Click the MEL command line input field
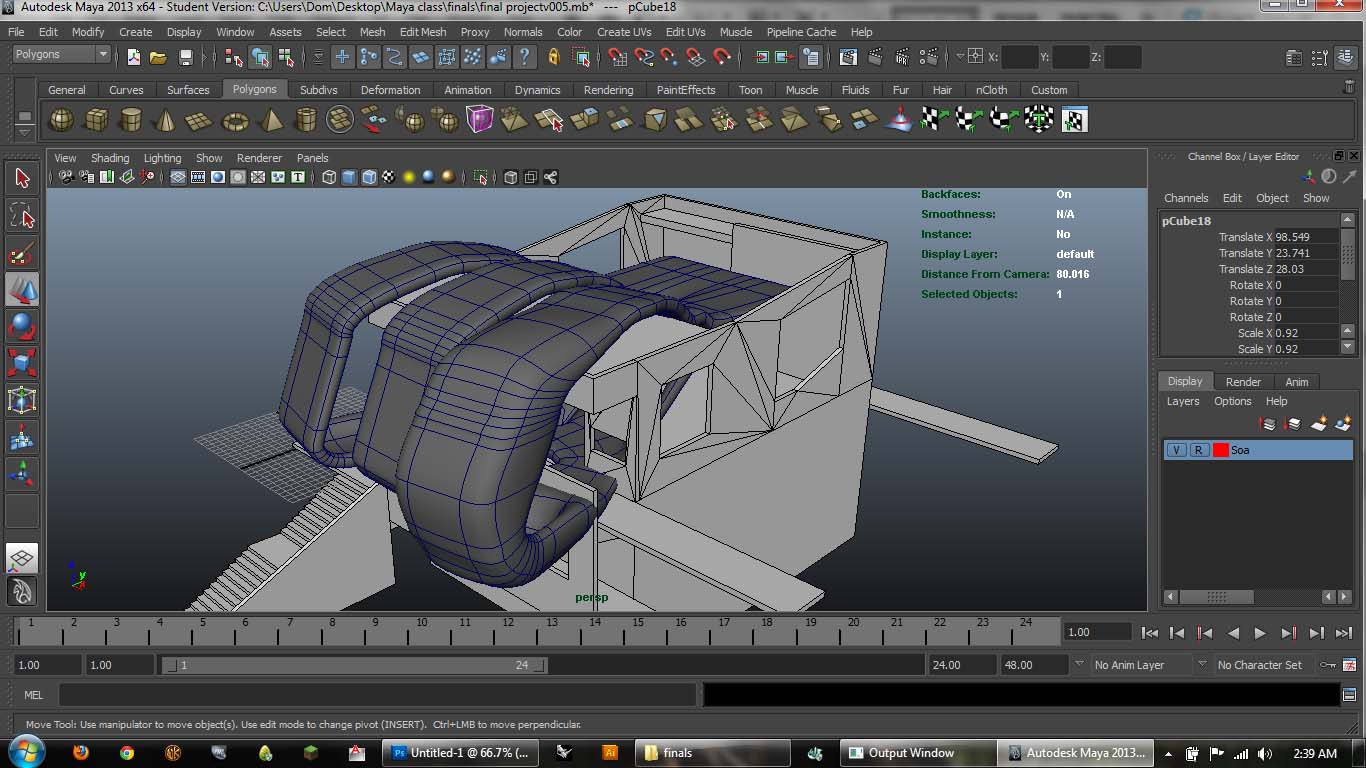This screenshot has width=1366, height=768. tap(377, 694)
